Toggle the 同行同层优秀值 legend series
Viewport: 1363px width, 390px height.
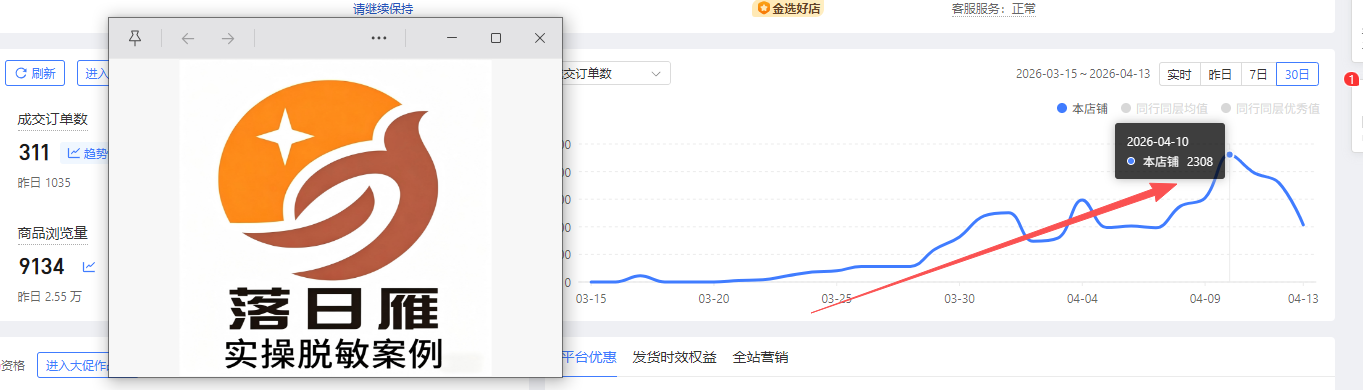pyautogui.click(x=1269, y=108)
